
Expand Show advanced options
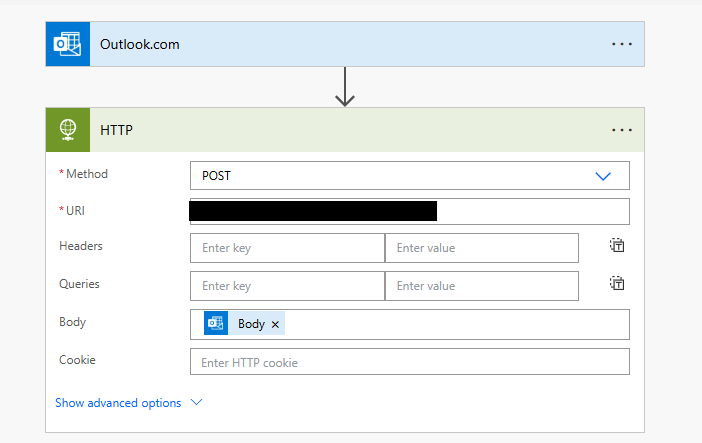click(118, 403)
